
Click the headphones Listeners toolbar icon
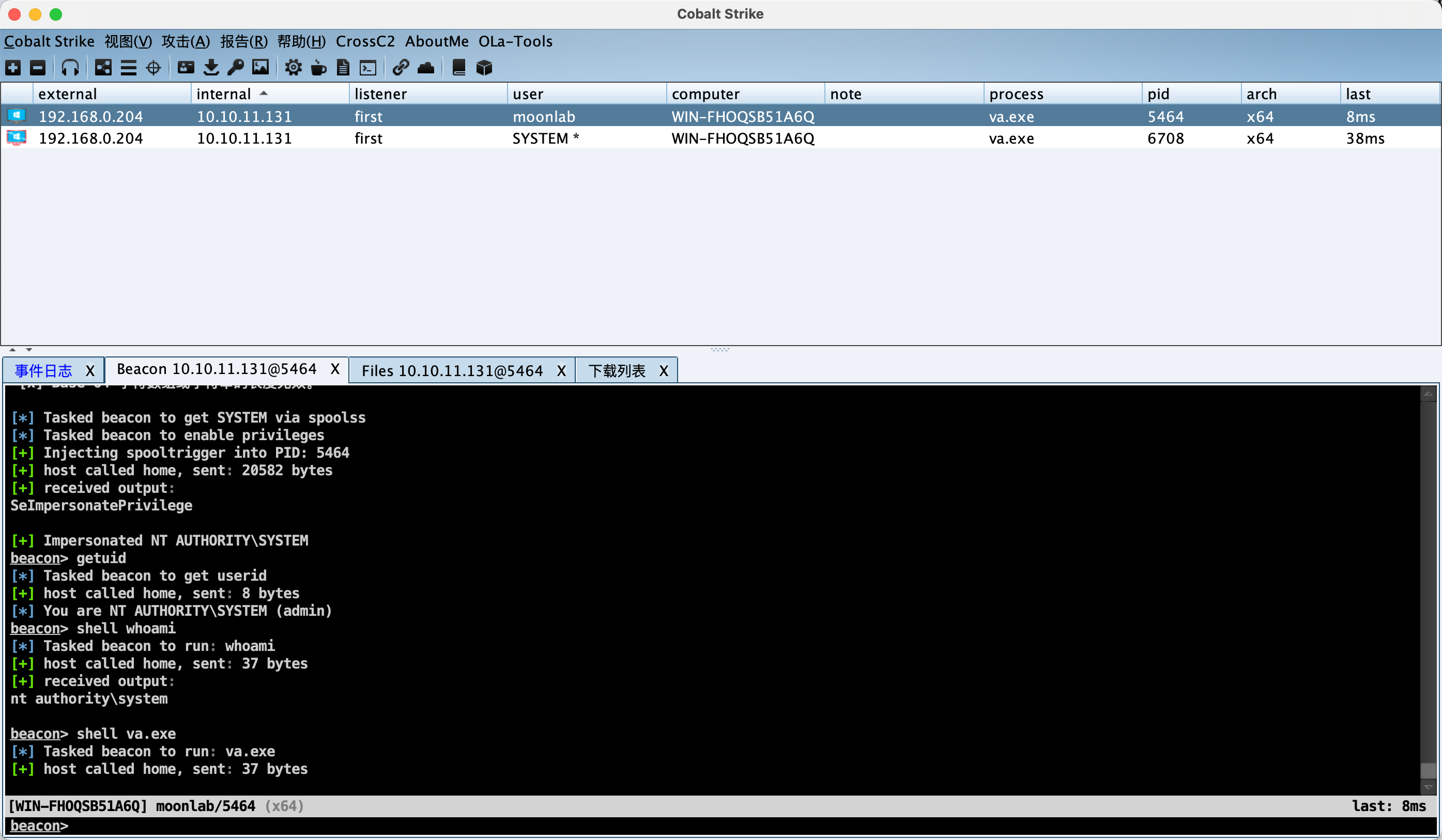(x=70, y=68)
